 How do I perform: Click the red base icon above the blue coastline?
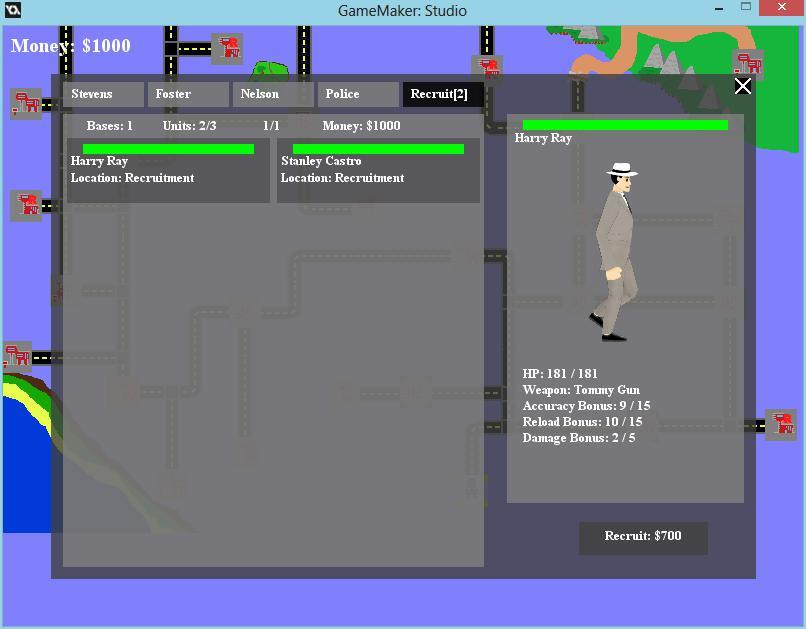[x=17, y=356]
